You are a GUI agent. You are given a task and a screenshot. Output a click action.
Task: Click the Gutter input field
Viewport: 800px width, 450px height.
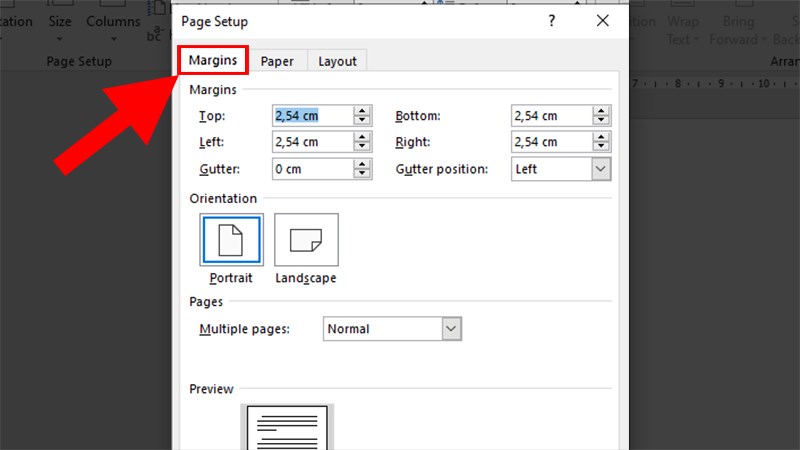[x=313, y=169]
